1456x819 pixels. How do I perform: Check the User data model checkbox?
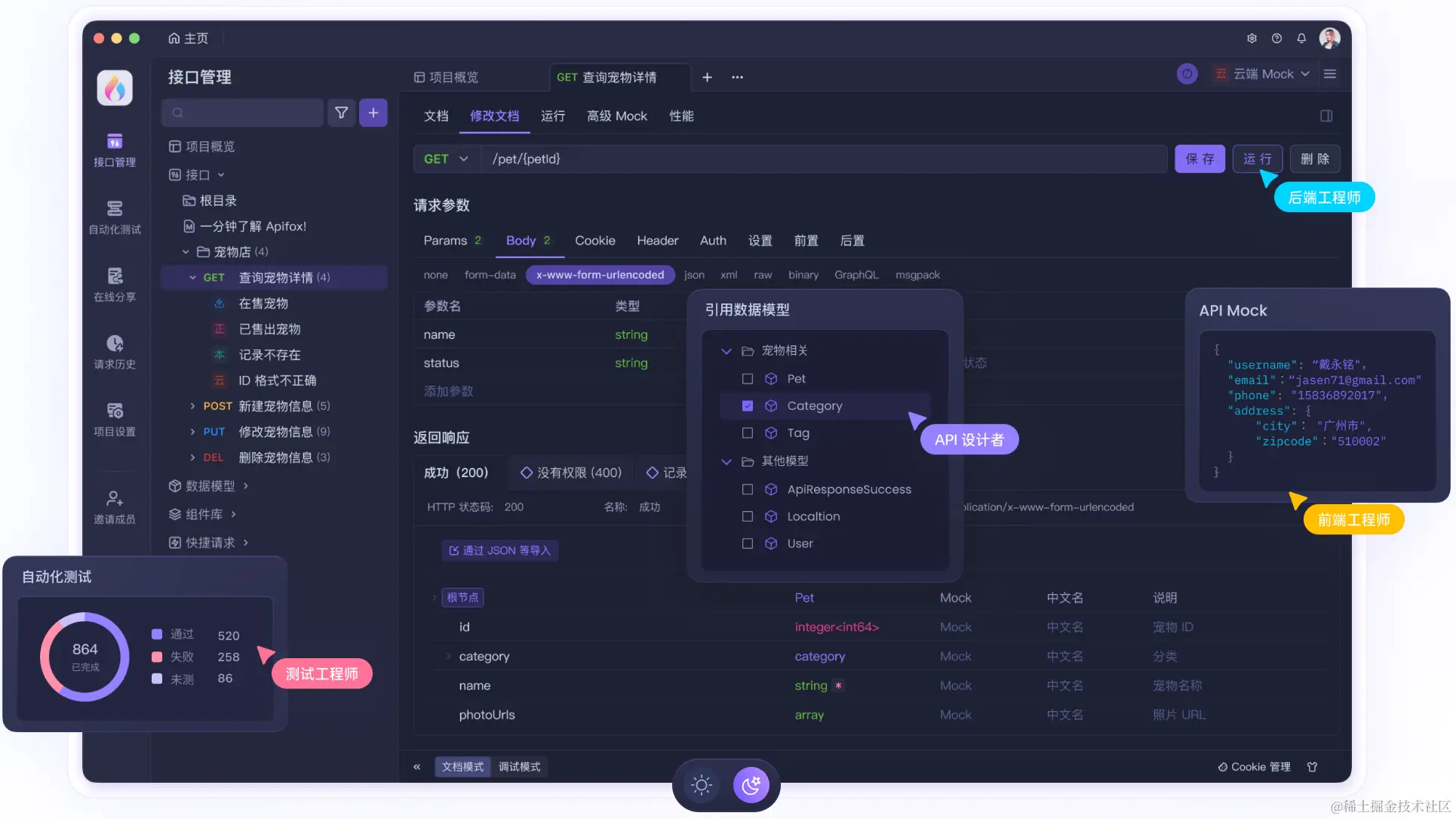[748, 543]
